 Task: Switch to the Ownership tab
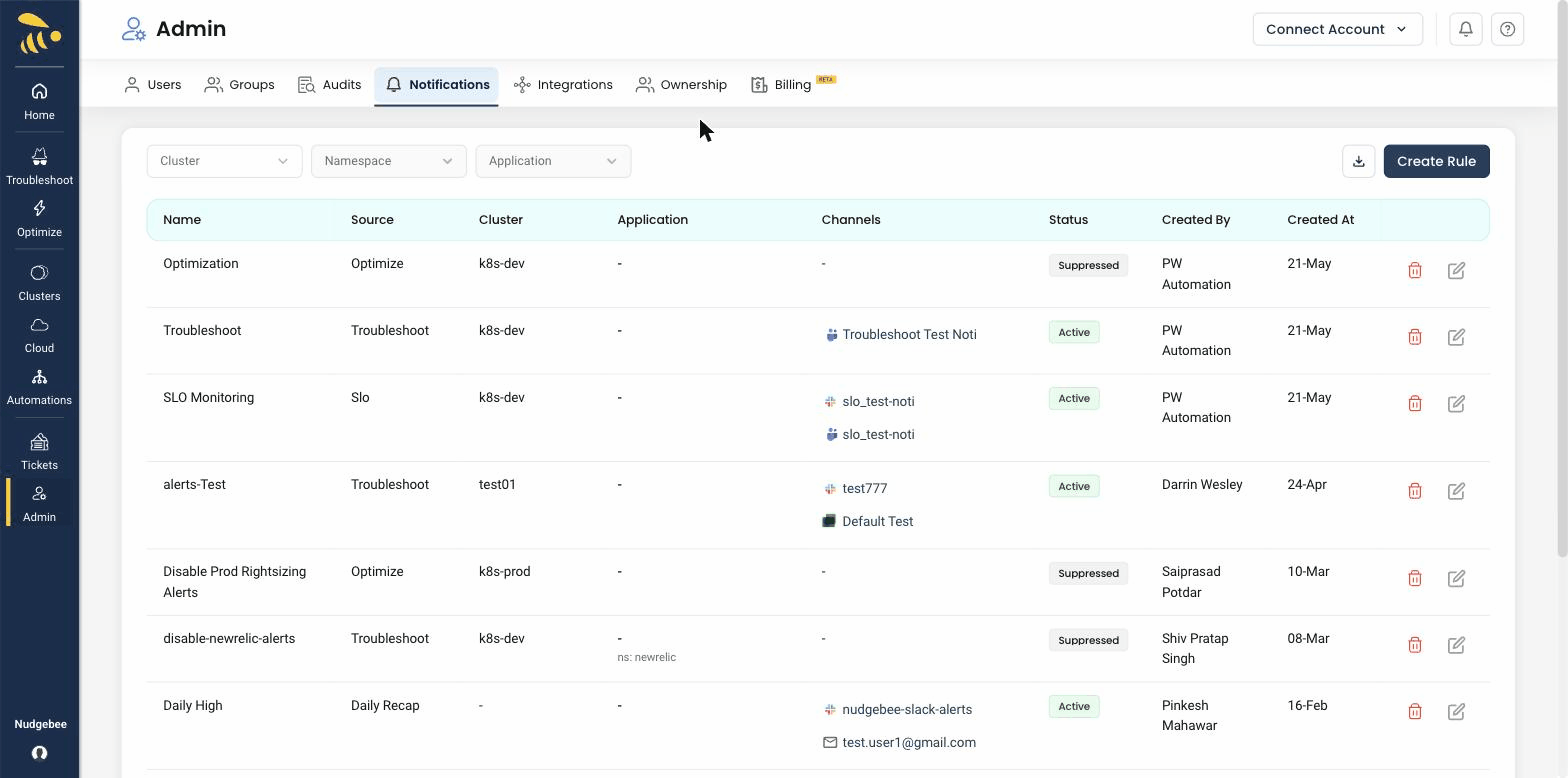point(681,85)
